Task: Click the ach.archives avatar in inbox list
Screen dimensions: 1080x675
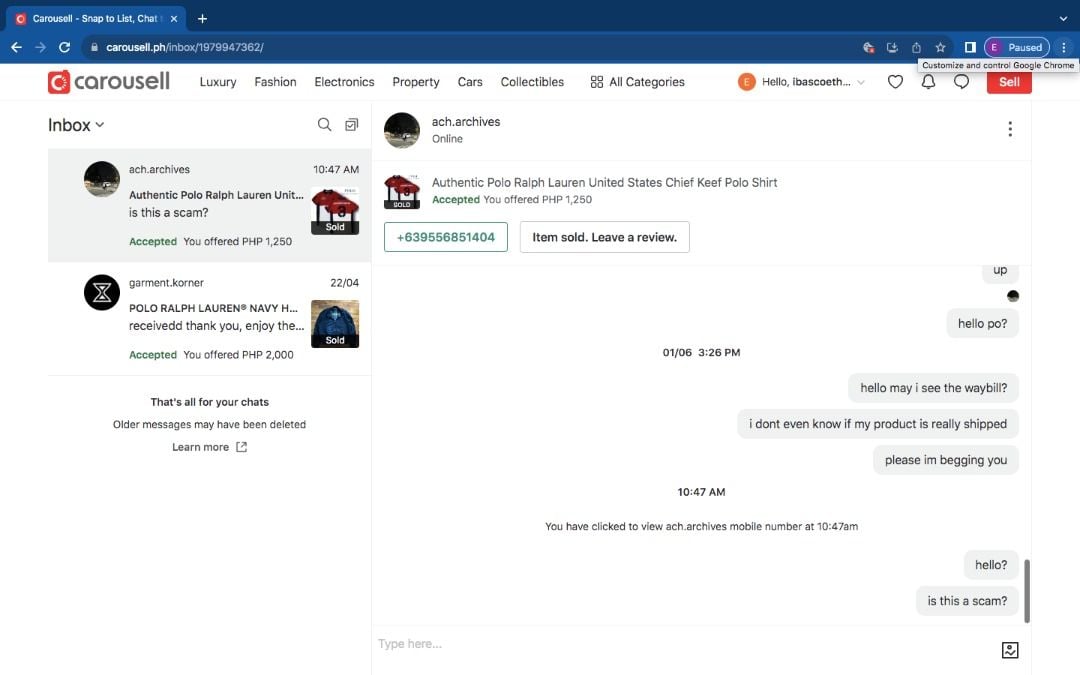Action: pyautogui.click(x=102, y=179)
